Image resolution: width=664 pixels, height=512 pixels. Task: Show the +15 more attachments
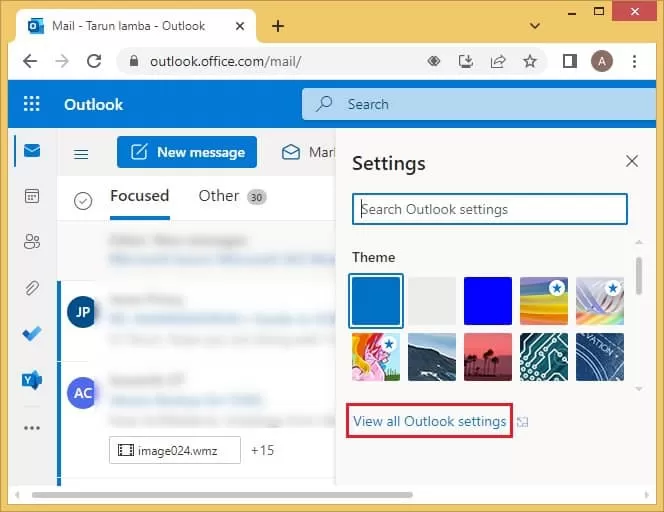coord(262,450)
